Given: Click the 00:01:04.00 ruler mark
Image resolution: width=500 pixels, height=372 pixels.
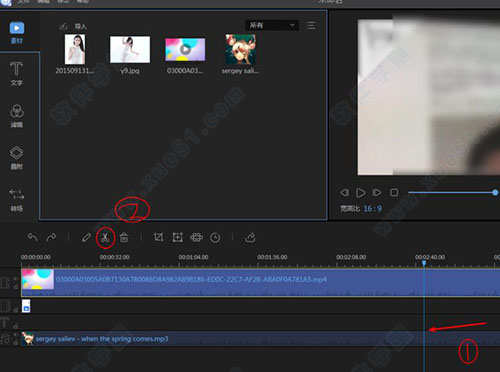Looking at the screenshot, I should 193,257.
